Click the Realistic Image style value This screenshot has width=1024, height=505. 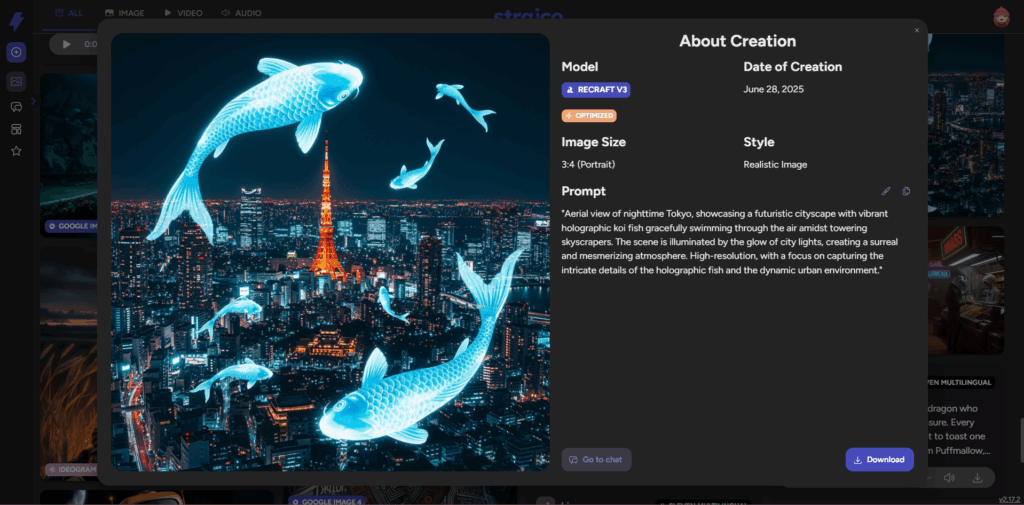click(775, 165)
